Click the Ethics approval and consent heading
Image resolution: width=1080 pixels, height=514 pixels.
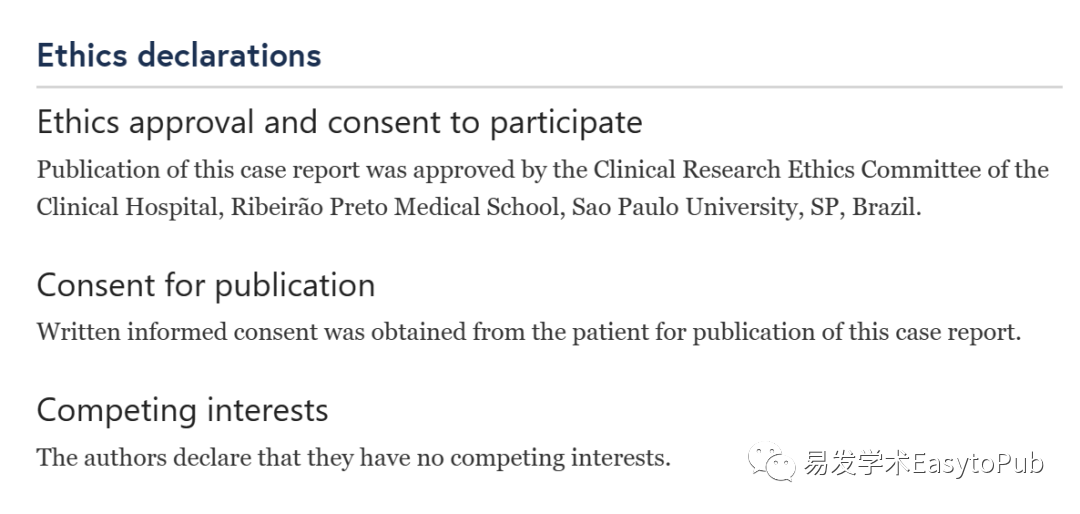click(340, 123)
